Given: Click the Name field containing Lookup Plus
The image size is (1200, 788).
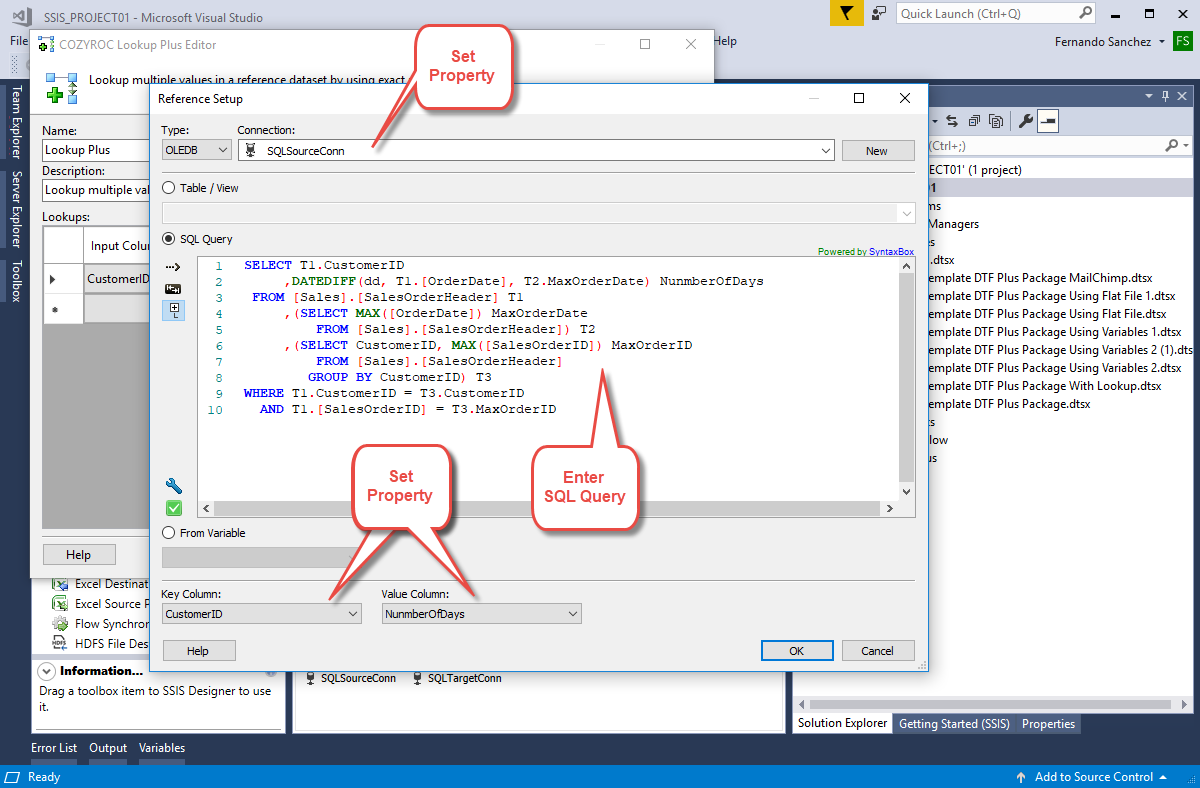Looking at the screenshot, I should 96,150.
